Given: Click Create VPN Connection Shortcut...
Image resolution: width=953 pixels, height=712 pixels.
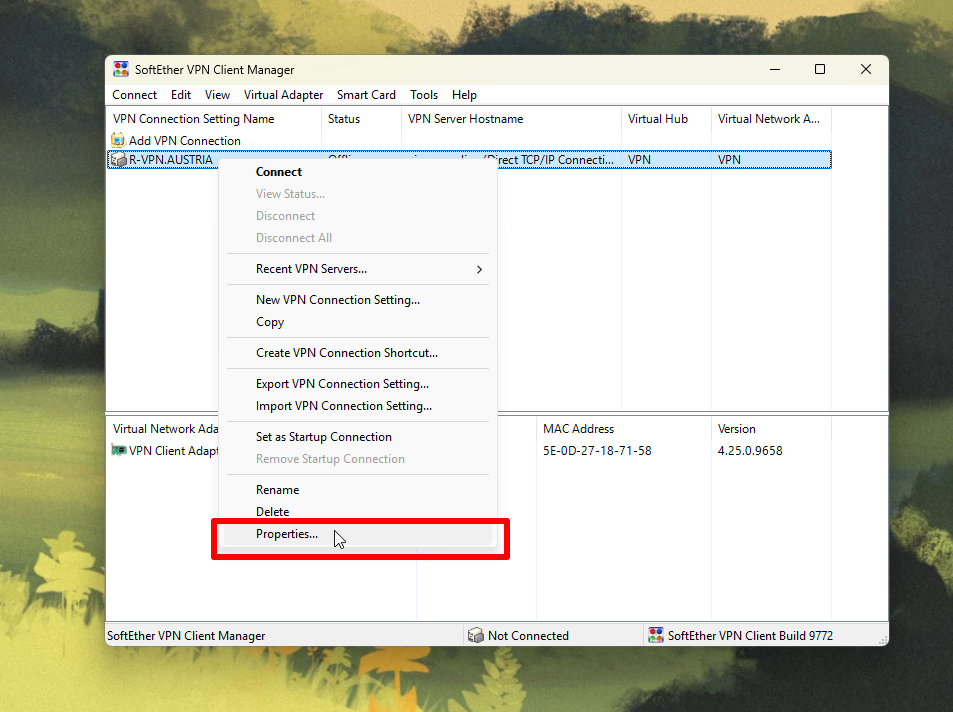Looking at the screenshot, I should coord(346,353).
